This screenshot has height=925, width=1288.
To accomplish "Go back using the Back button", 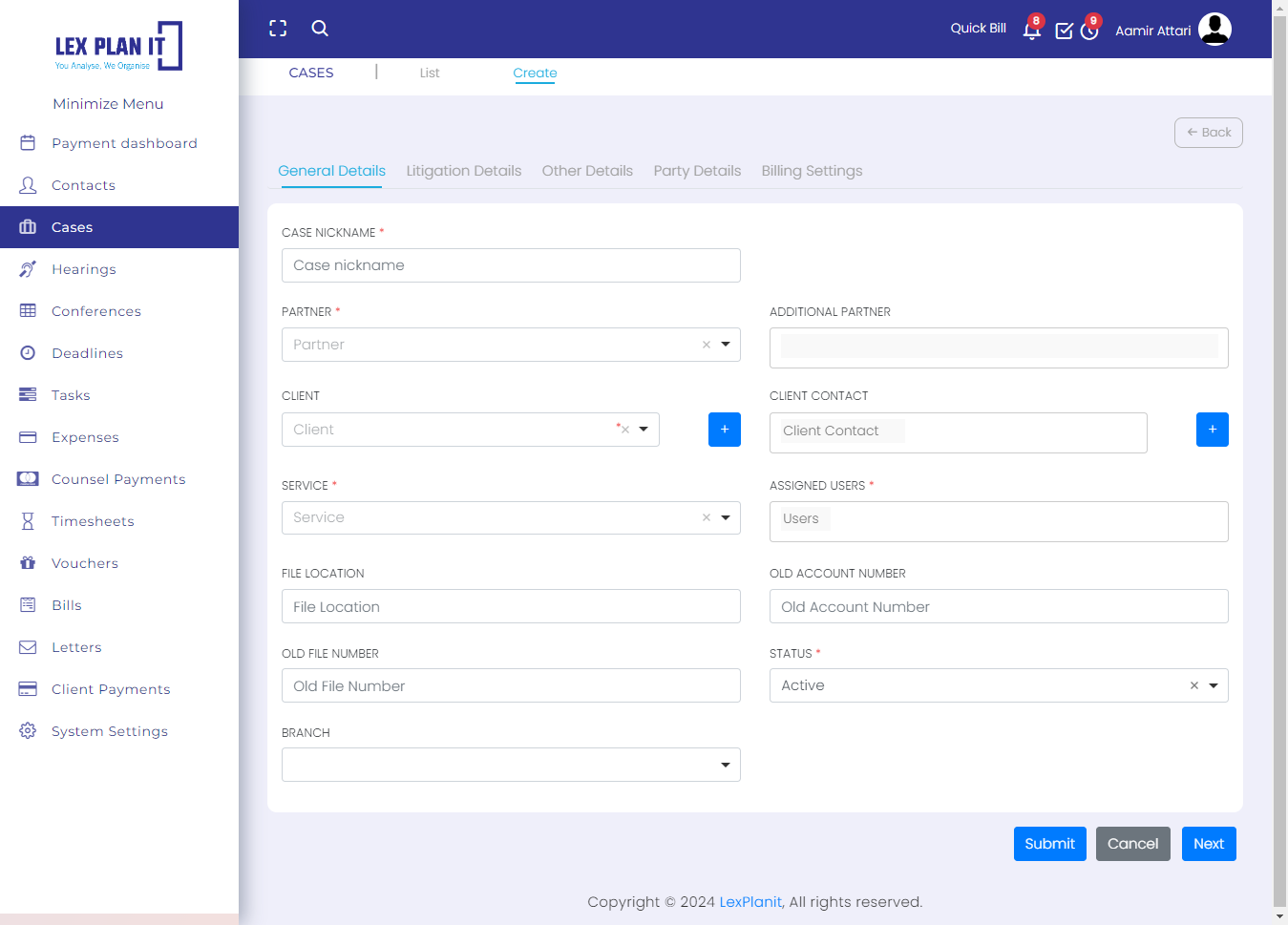I will tap(1208, 133).
